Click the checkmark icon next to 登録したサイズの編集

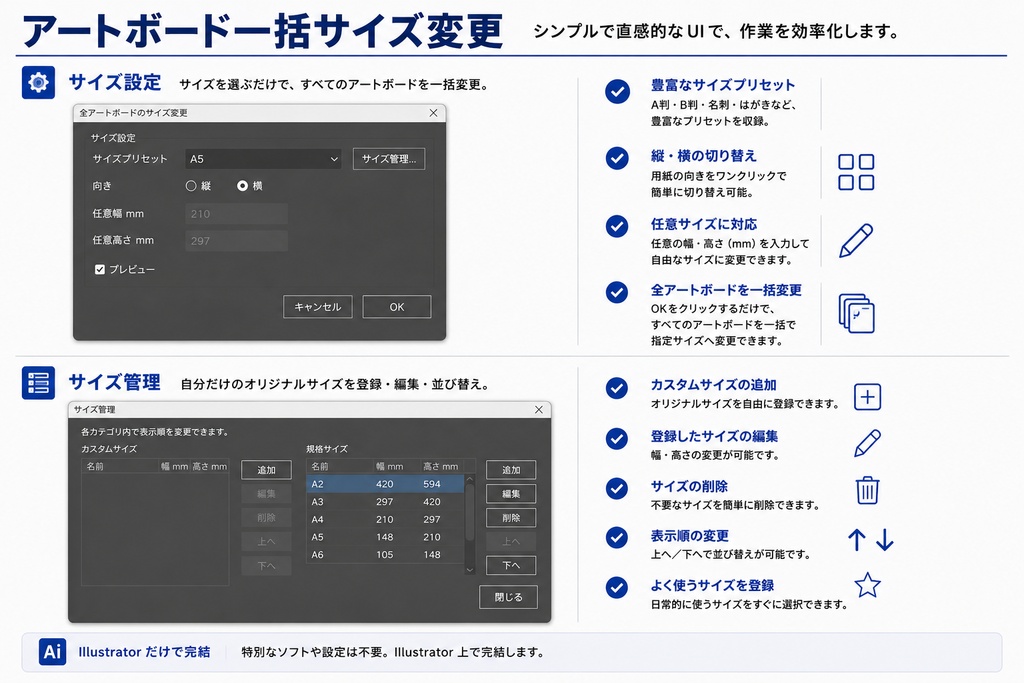coord(616,438)
